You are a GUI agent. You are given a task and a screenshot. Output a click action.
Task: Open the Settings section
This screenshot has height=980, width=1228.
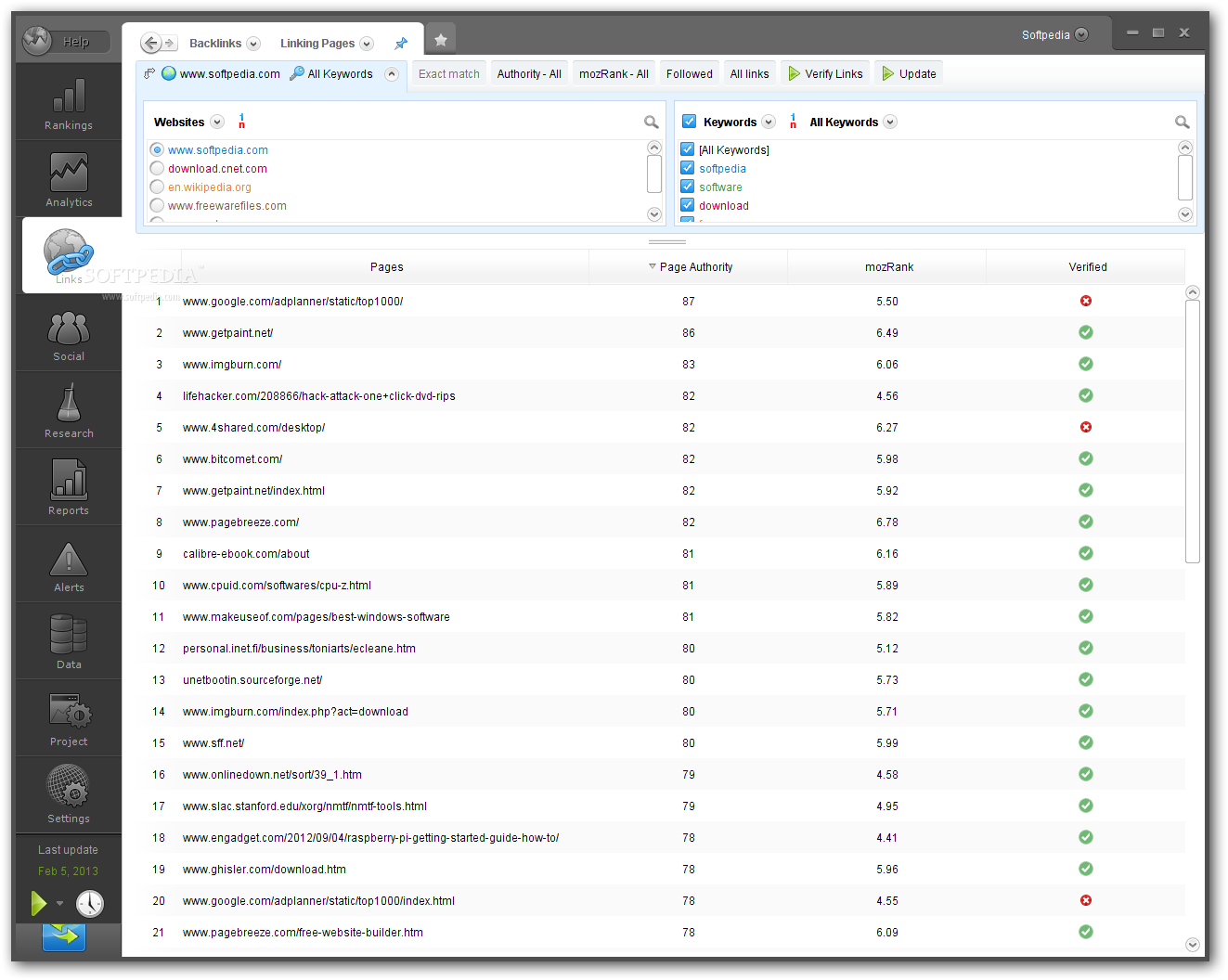coord(69,796)
